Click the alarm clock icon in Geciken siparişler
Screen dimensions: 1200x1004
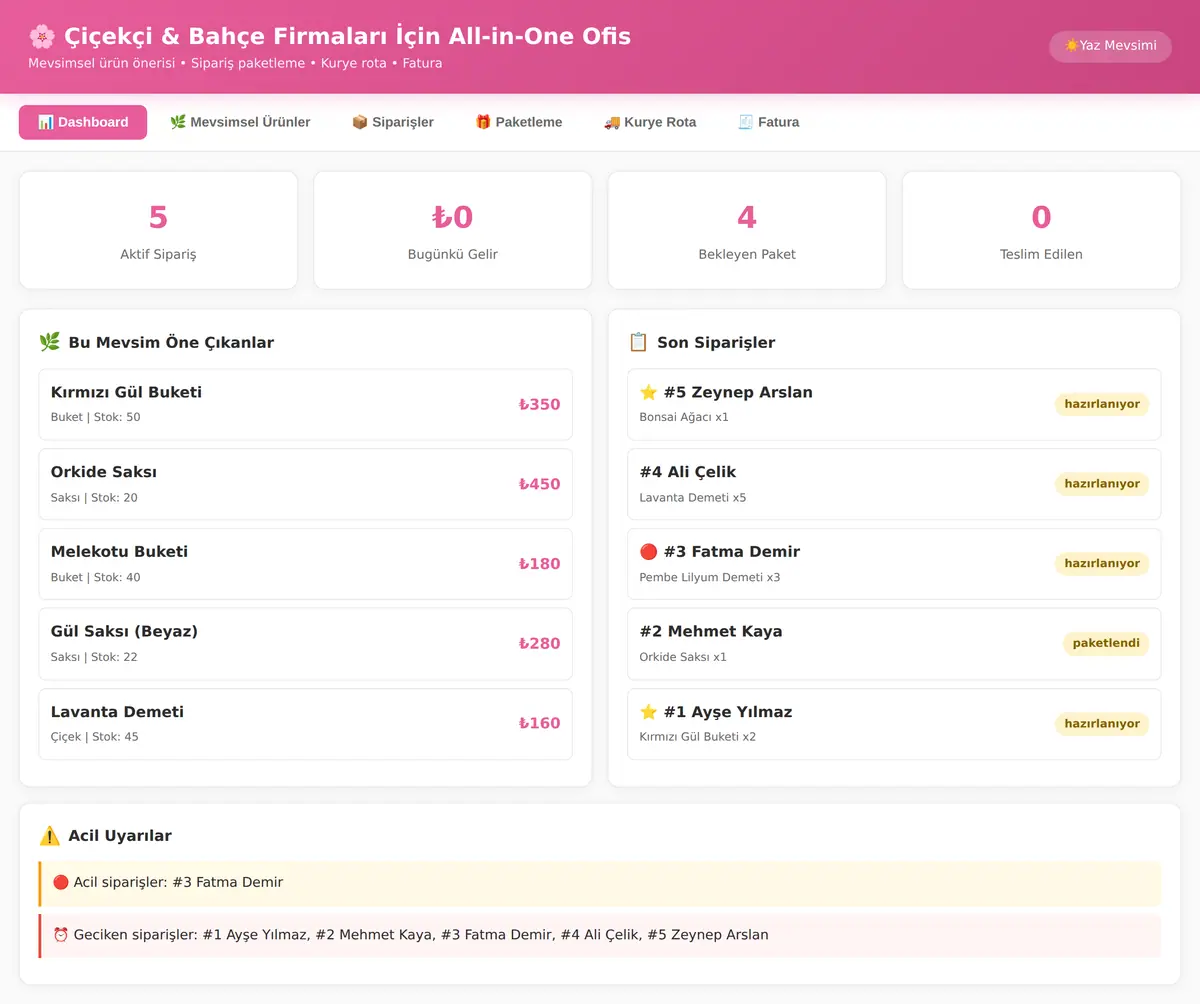[61, 935]
